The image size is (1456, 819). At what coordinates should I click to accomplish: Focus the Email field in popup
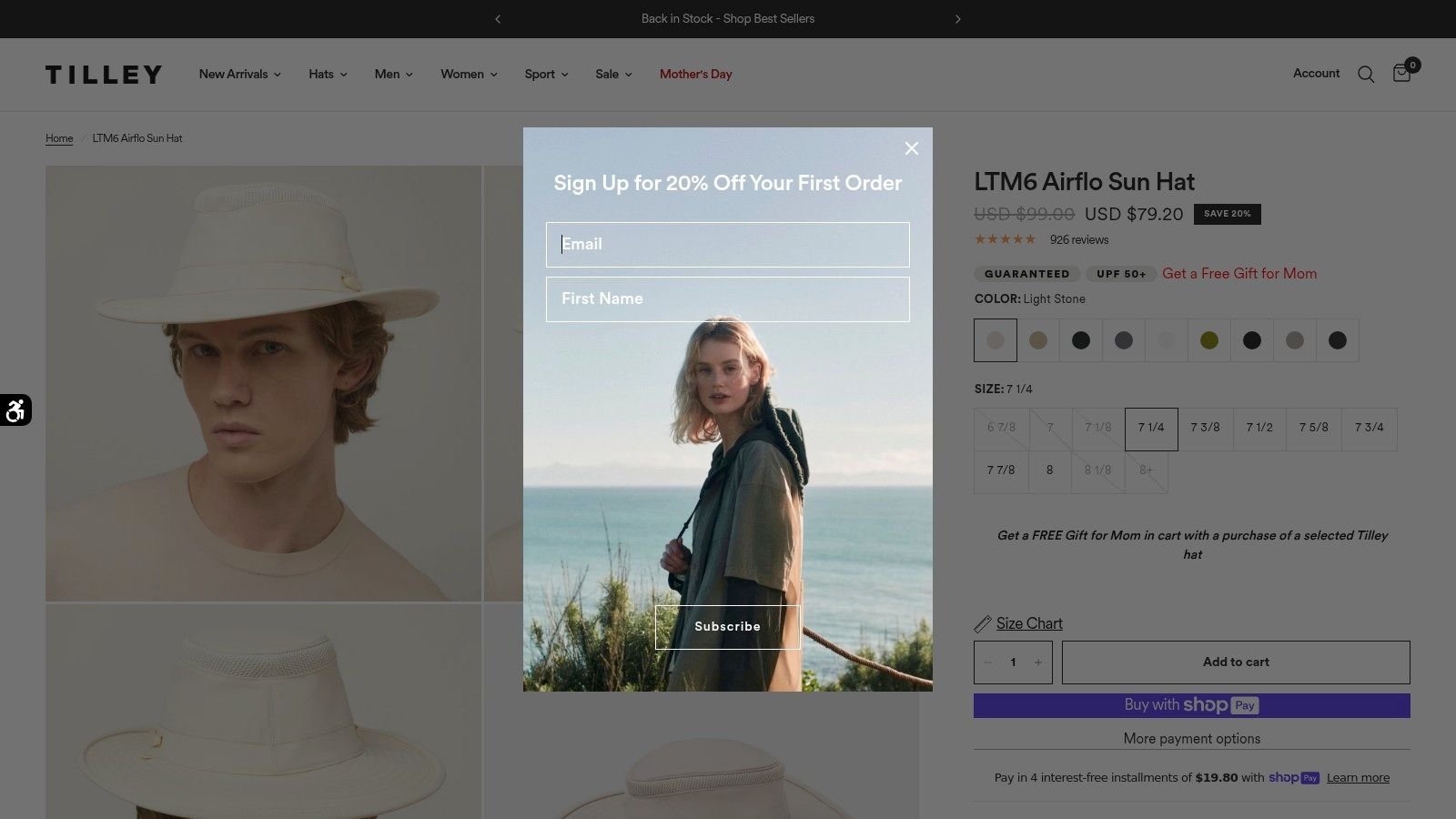pyautogui.click(x=728, y=245)
